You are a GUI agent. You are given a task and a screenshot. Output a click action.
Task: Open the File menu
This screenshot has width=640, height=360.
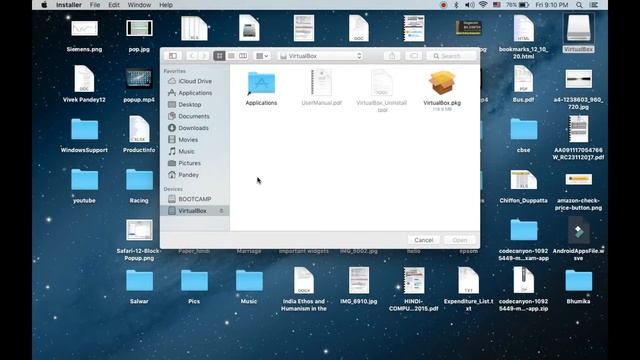pyautogui.click(x=95, y=5)
